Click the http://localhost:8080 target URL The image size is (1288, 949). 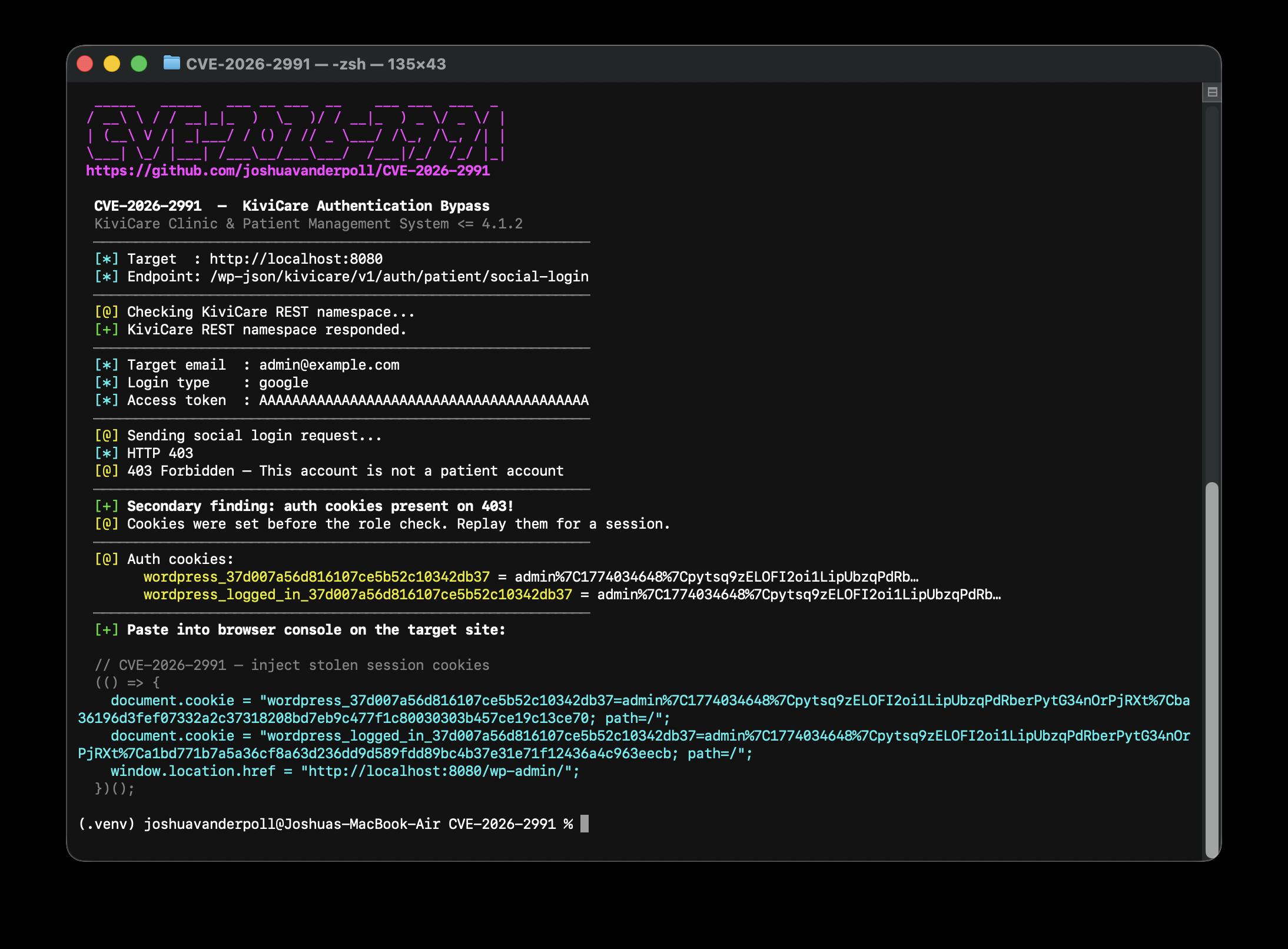coord(296,259)
